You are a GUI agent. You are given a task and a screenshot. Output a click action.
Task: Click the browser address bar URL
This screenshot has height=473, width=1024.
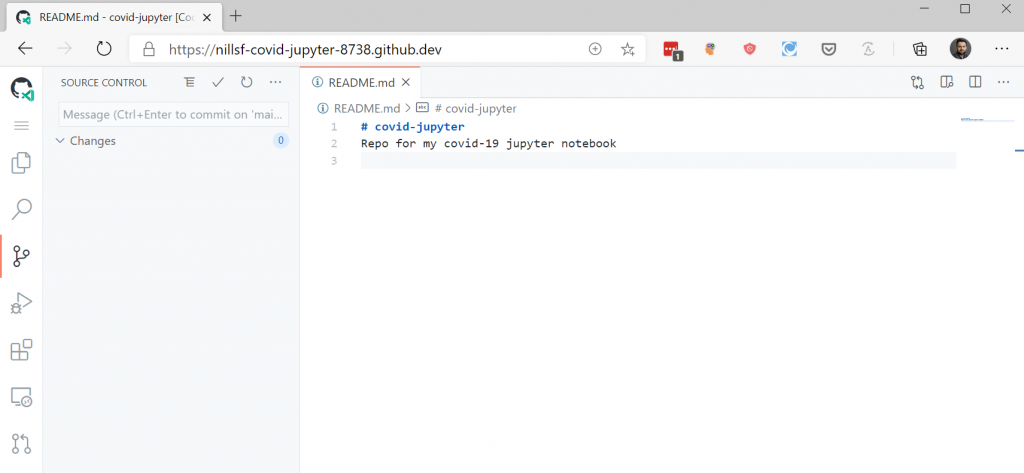point(306,49)
